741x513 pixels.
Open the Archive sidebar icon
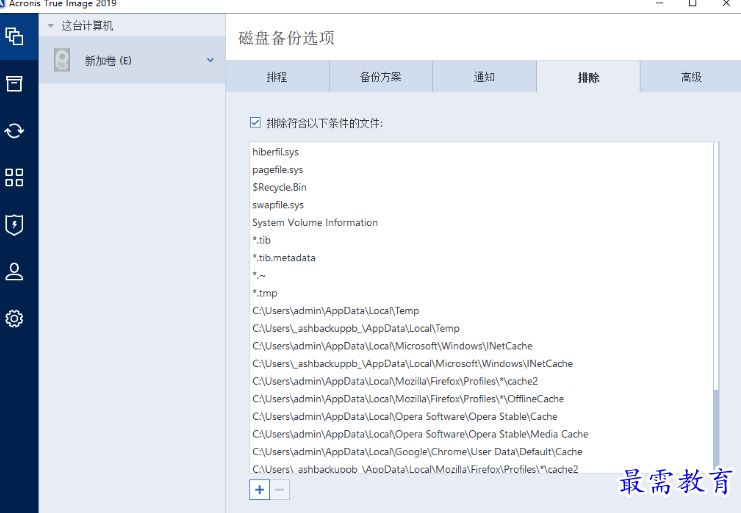coord(14,84)
